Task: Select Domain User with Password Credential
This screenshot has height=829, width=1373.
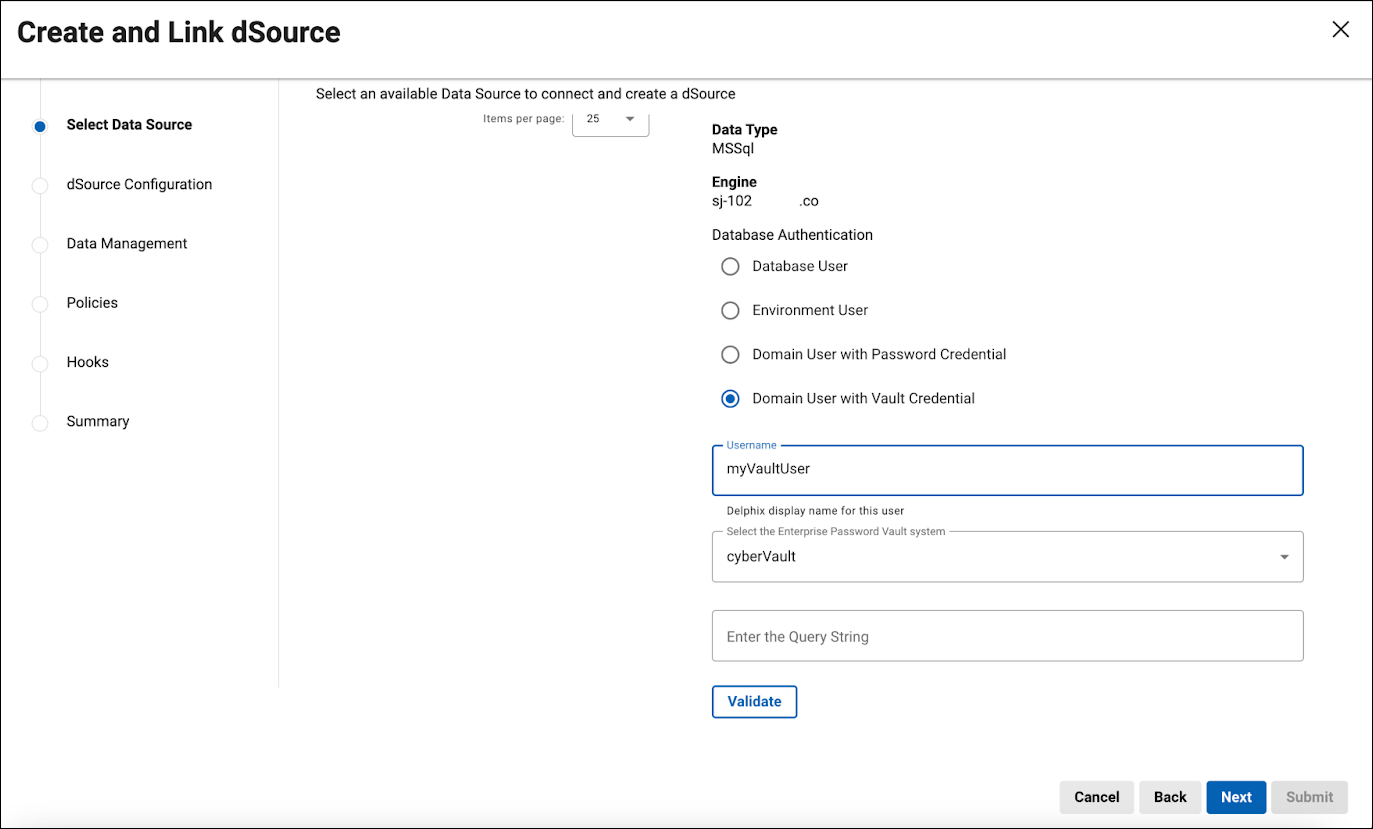Action: (731, 355)
